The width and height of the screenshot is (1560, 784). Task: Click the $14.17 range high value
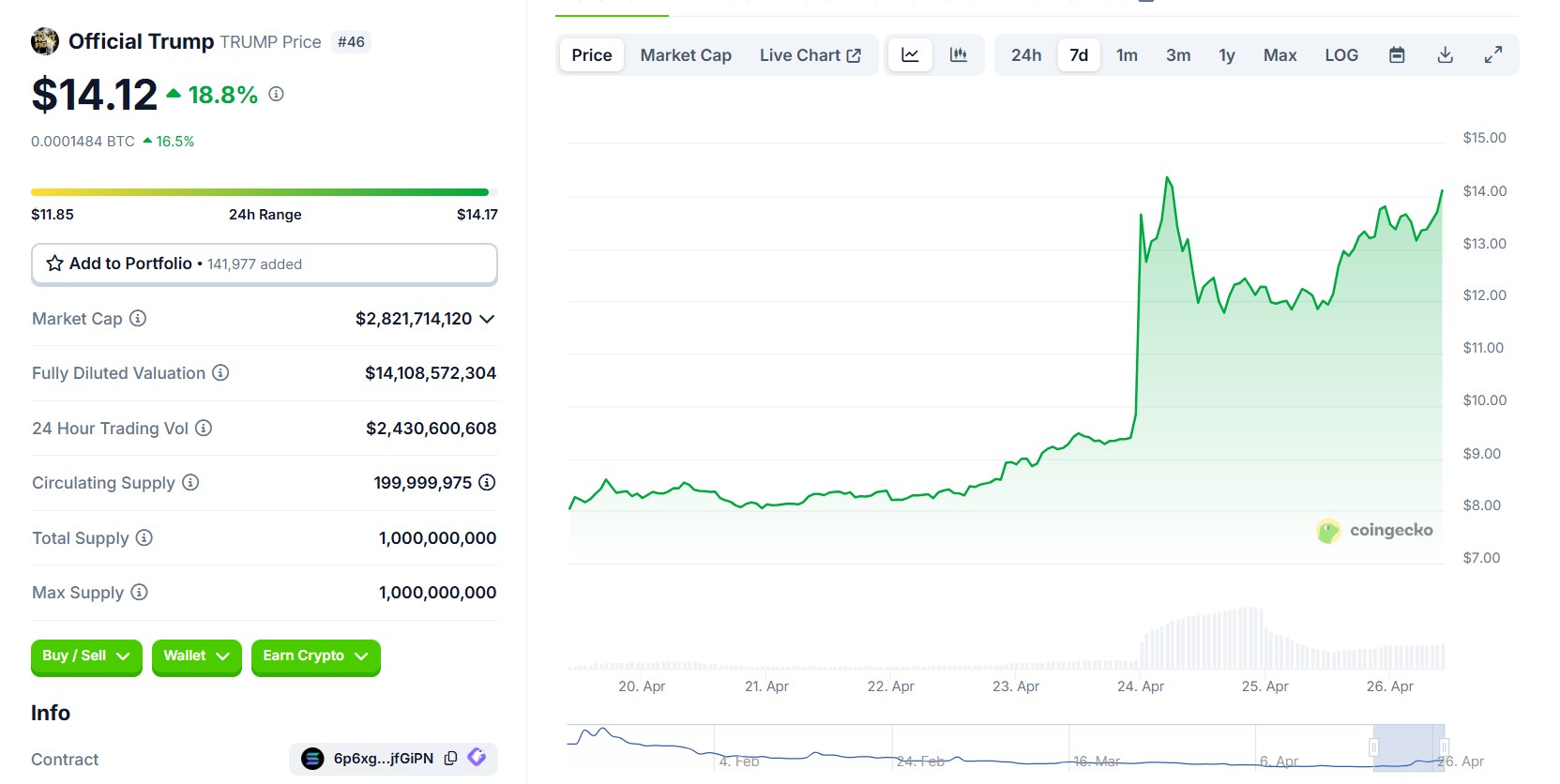tap(477, 215)
